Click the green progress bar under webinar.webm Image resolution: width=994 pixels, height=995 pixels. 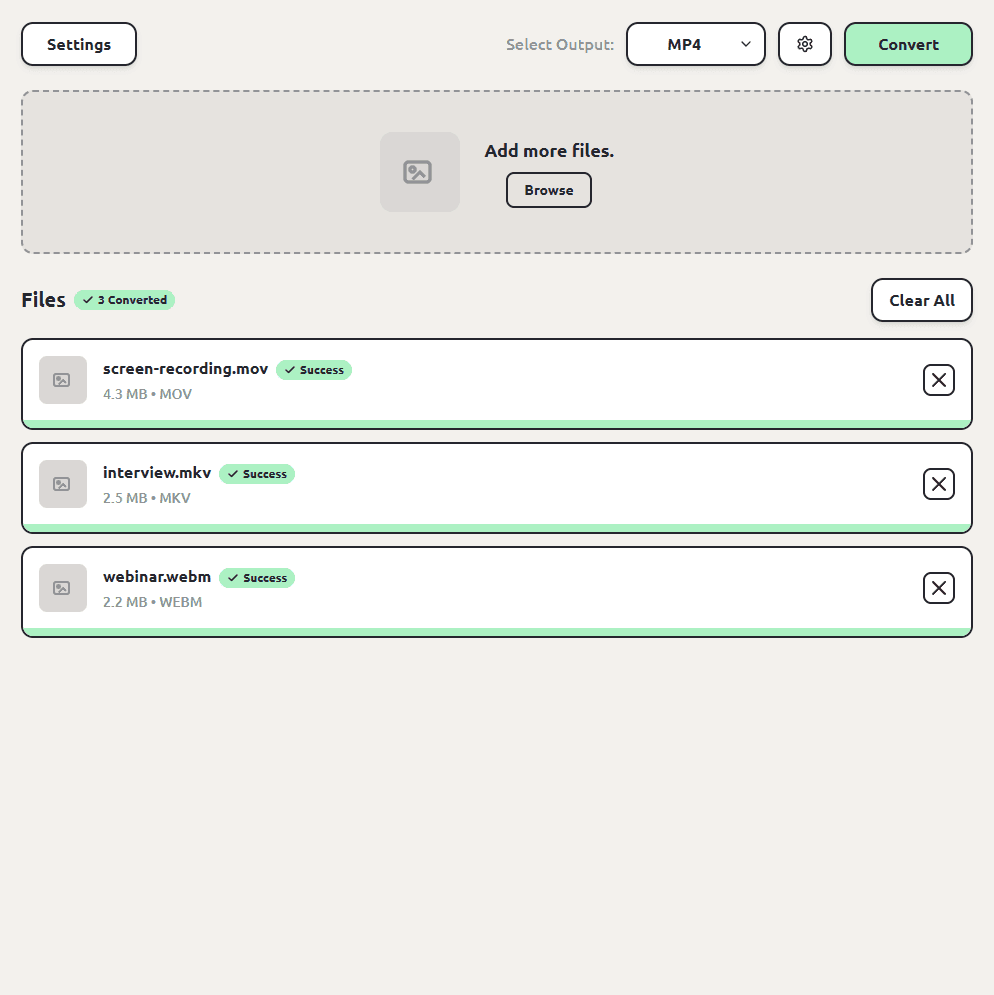click(x=497, y=632)
